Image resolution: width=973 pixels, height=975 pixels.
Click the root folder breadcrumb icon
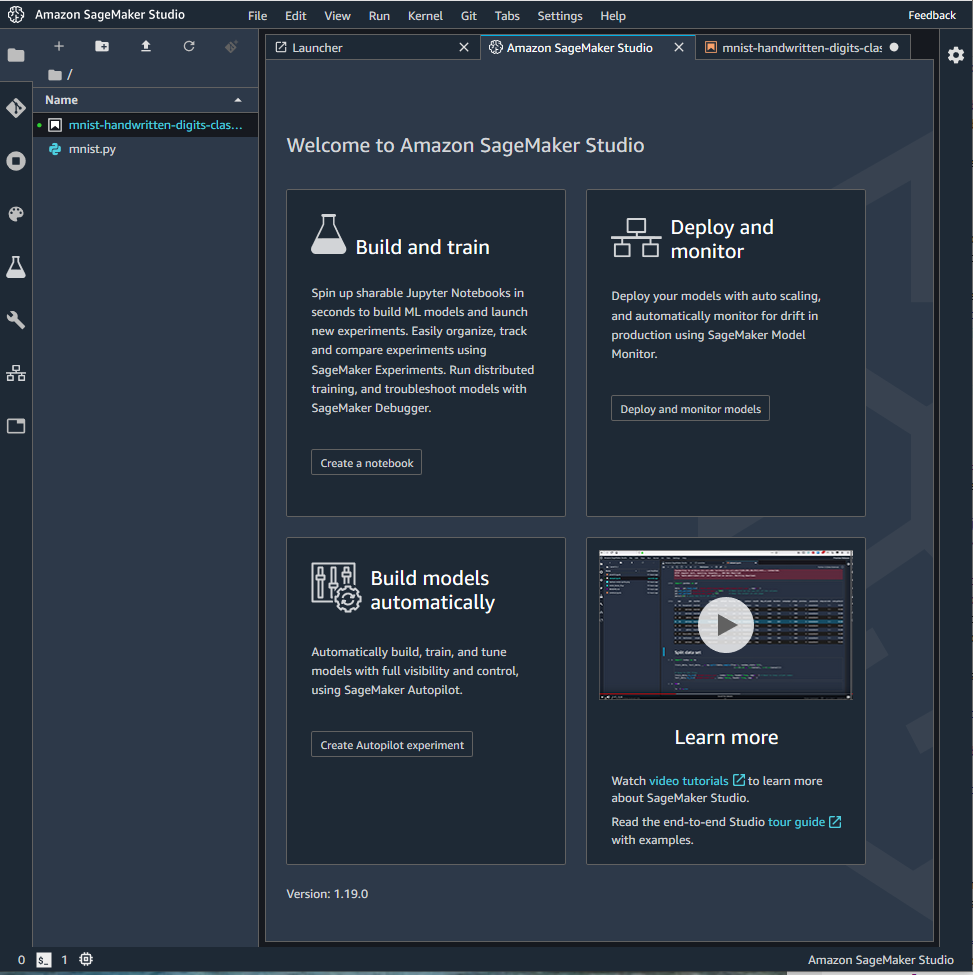pyautogui.click(x=55, y=75)
